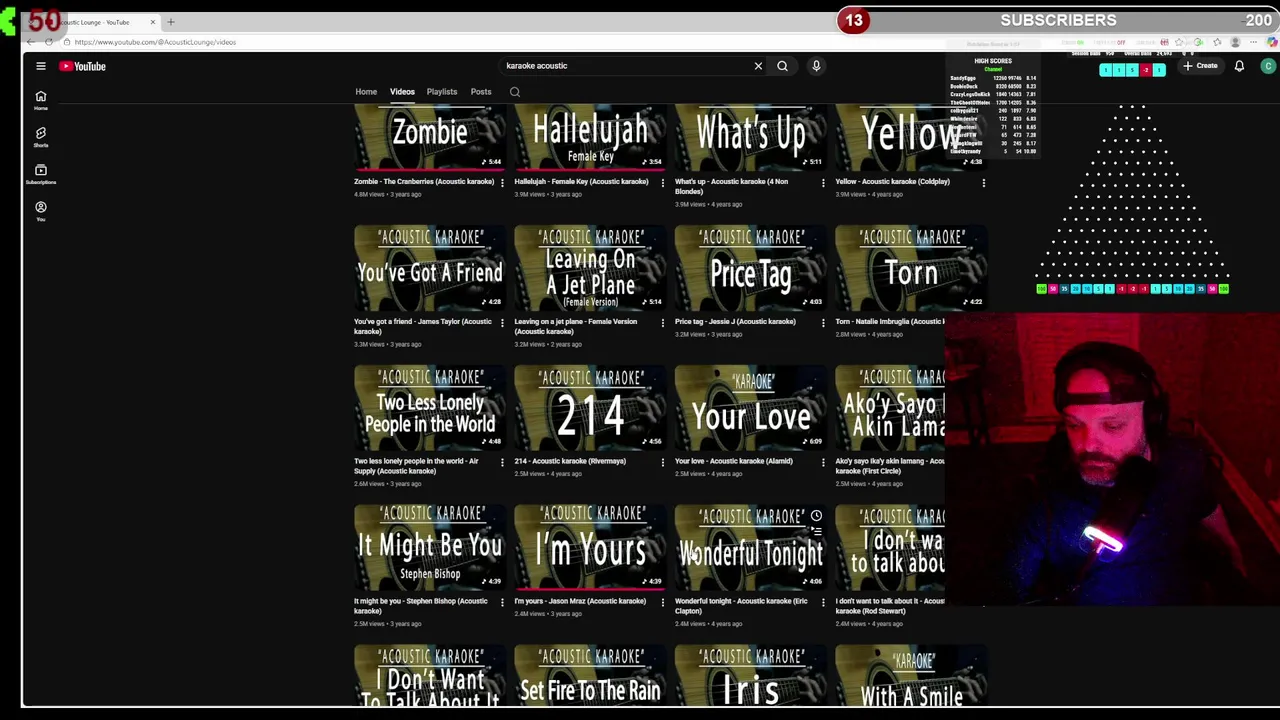Image resolution: width=1280 pixels, height=720 pixels.
Task: Clear the search box with the X
Action: click(x=758, y=66)
